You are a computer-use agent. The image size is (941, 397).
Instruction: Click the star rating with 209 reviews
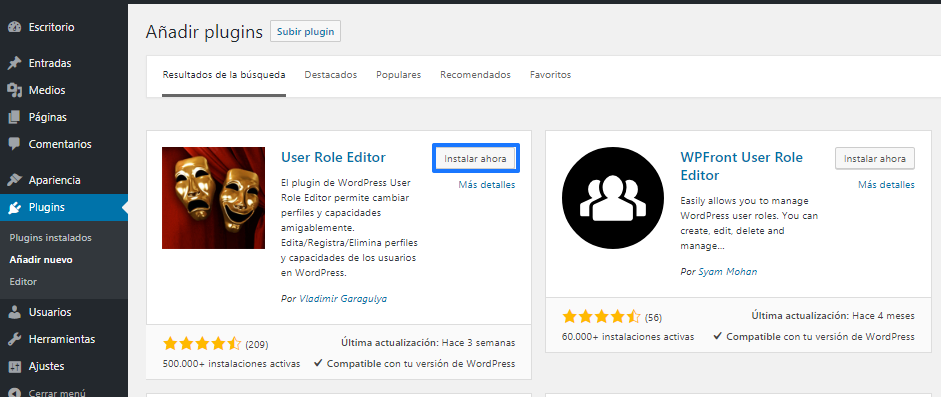coord(202,344)
